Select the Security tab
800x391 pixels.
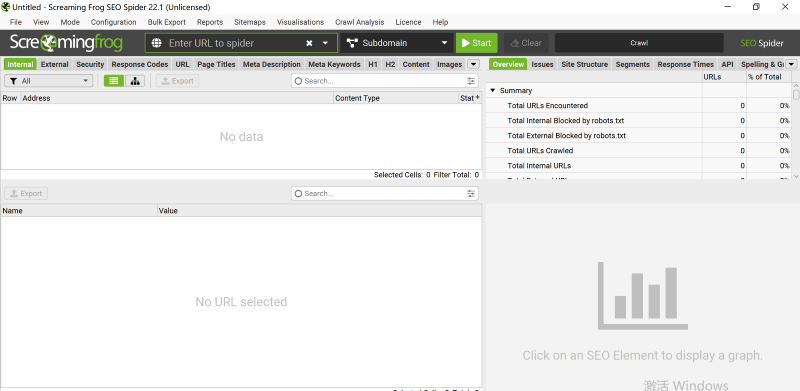[x=90, y=64]
